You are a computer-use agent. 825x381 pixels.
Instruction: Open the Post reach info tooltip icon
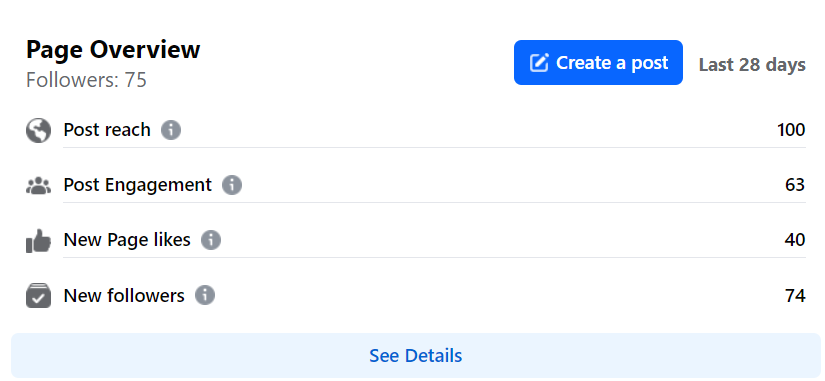171,129
